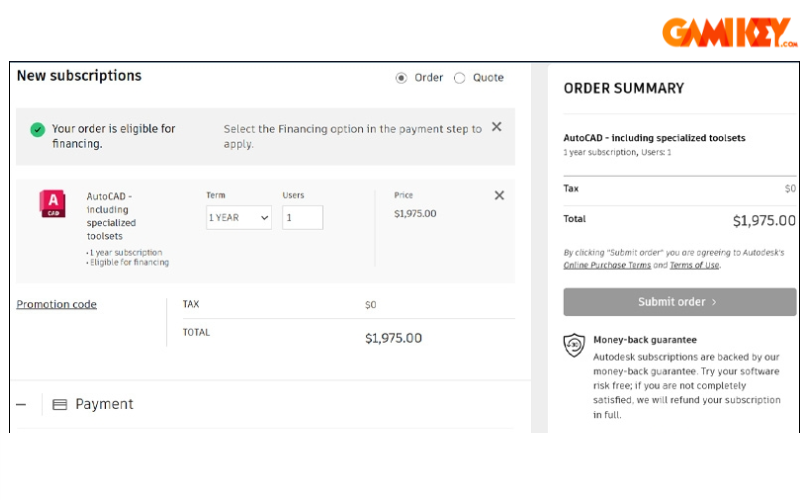Dismiss the financing eligibility banner
800x500 pixels.
point(496,127)
